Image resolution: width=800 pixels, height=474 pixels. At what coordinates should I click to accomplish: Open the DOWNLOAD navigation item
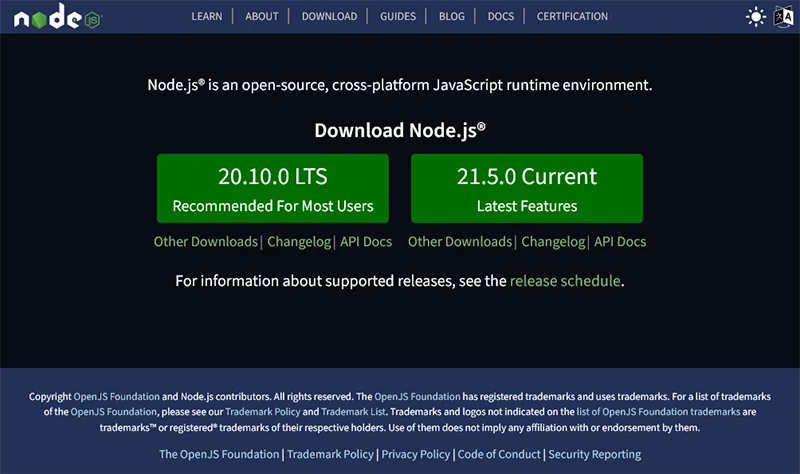coord(330,16)
